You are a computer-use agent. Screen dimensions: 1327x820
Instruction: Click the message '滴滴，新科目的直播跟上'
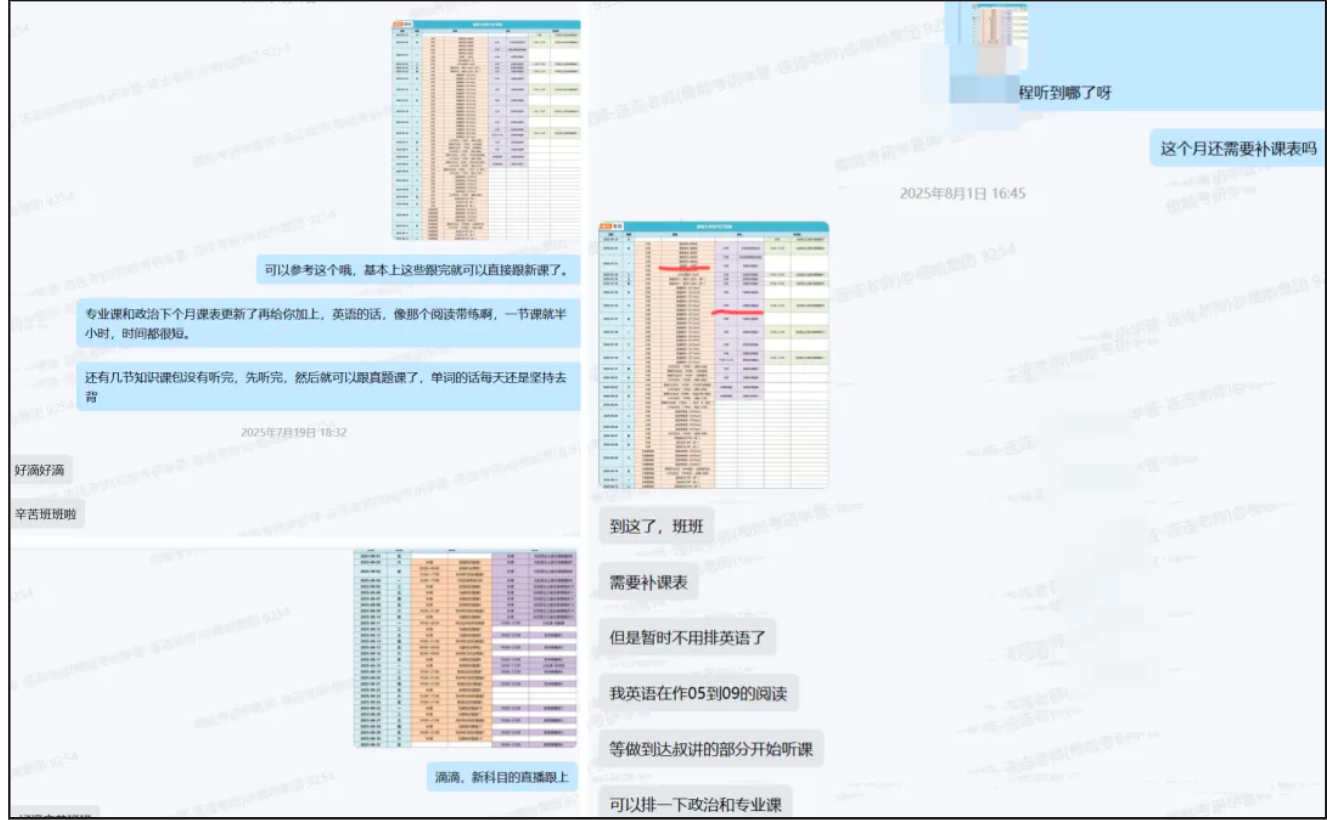point(502,777)
